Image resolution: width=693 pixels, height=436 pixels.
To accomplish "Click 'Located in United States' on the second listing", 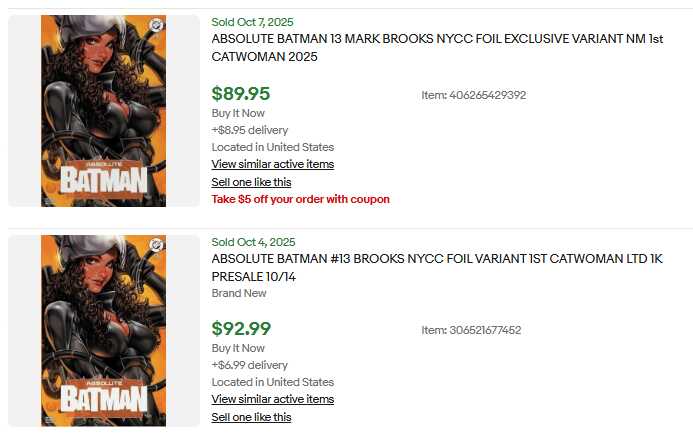I will click(272, 382).
